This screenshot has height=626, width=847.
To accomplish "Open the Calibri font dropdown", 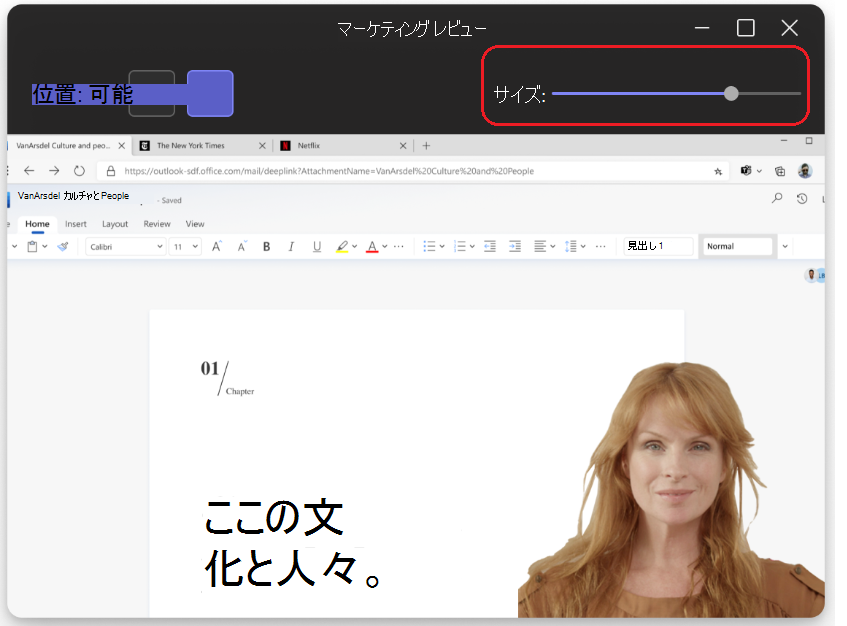I will (x=125, y=247).
